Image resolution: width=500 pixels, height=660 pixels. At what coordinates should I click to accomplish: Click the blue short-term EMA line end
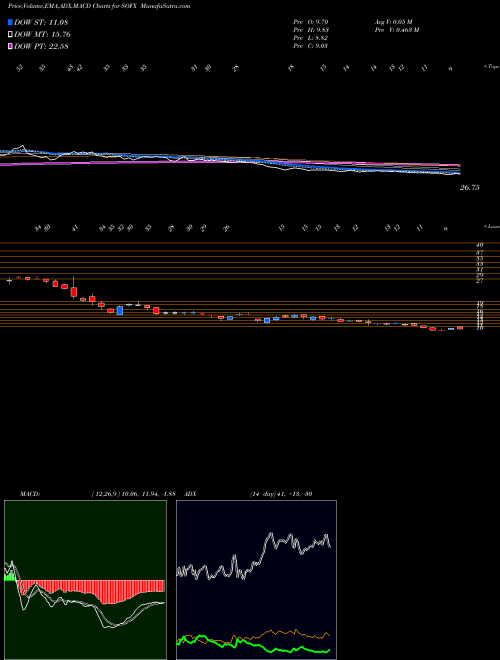pyautogui.click(x=458, y=173)
